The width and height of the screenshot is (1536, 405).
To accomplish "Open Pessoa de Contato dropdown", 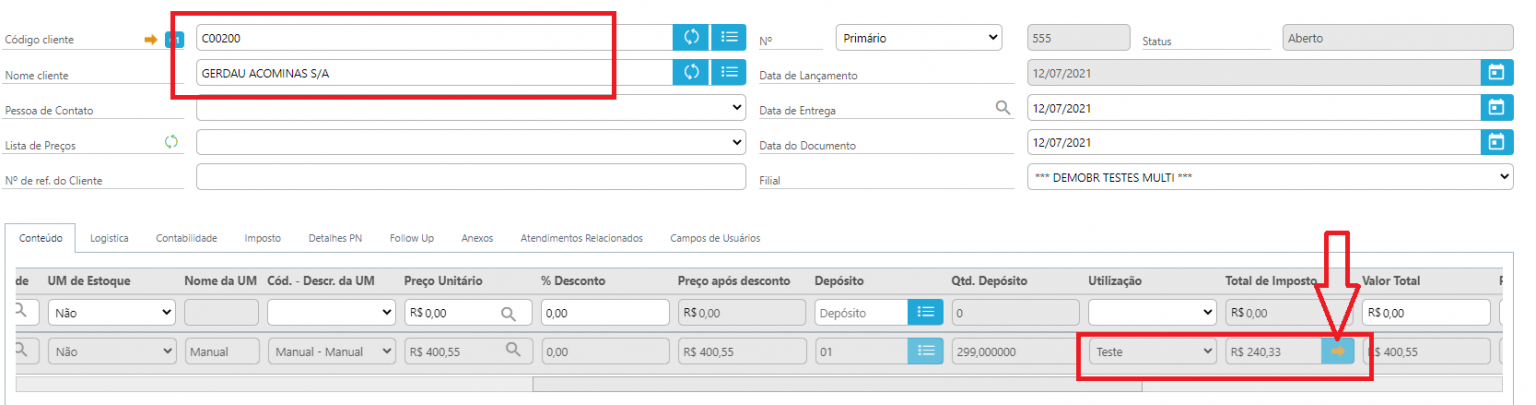I will [x=471, y=107].
